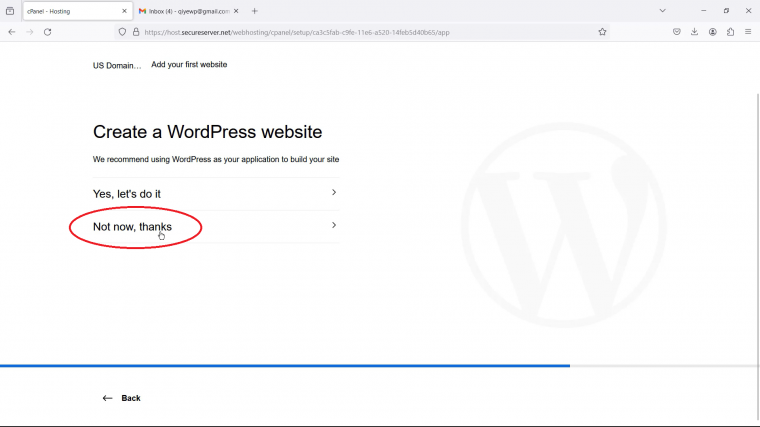Viewport: 760px width, 427px height.
Task: Choose Yes, let's do it option
Action: (216, 194)
